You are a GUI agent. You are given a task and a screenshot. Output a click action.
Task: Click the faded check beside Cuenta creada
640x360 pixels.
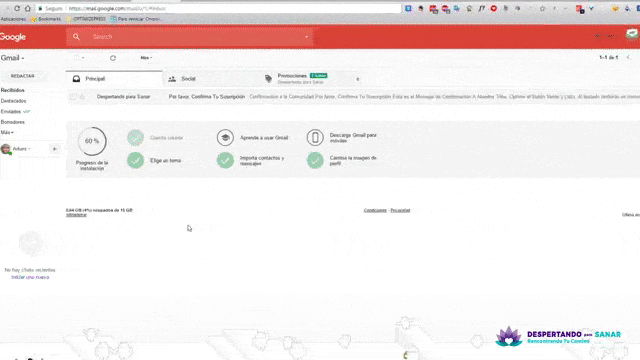click(x=136, y=138)
